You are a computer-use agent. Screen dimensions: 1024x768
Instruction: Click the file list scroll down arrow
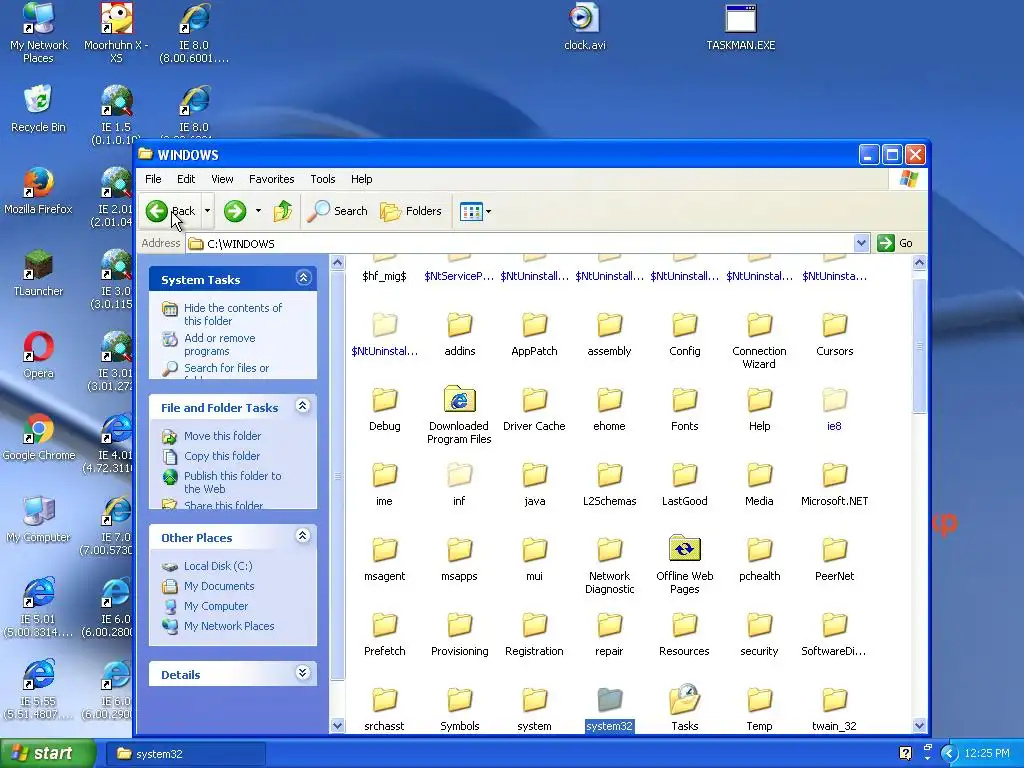point(919,725)
